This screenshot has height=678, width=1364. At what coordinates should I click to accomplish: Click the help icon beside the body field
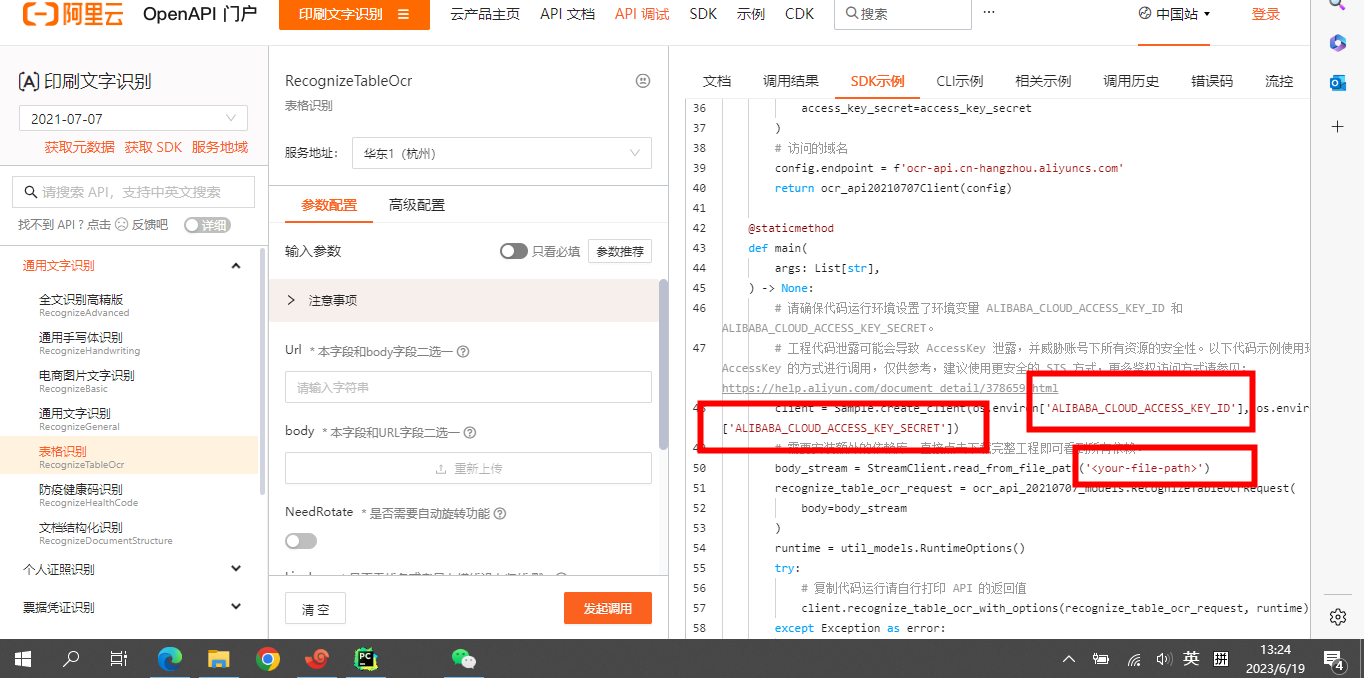tap(468, 433)
